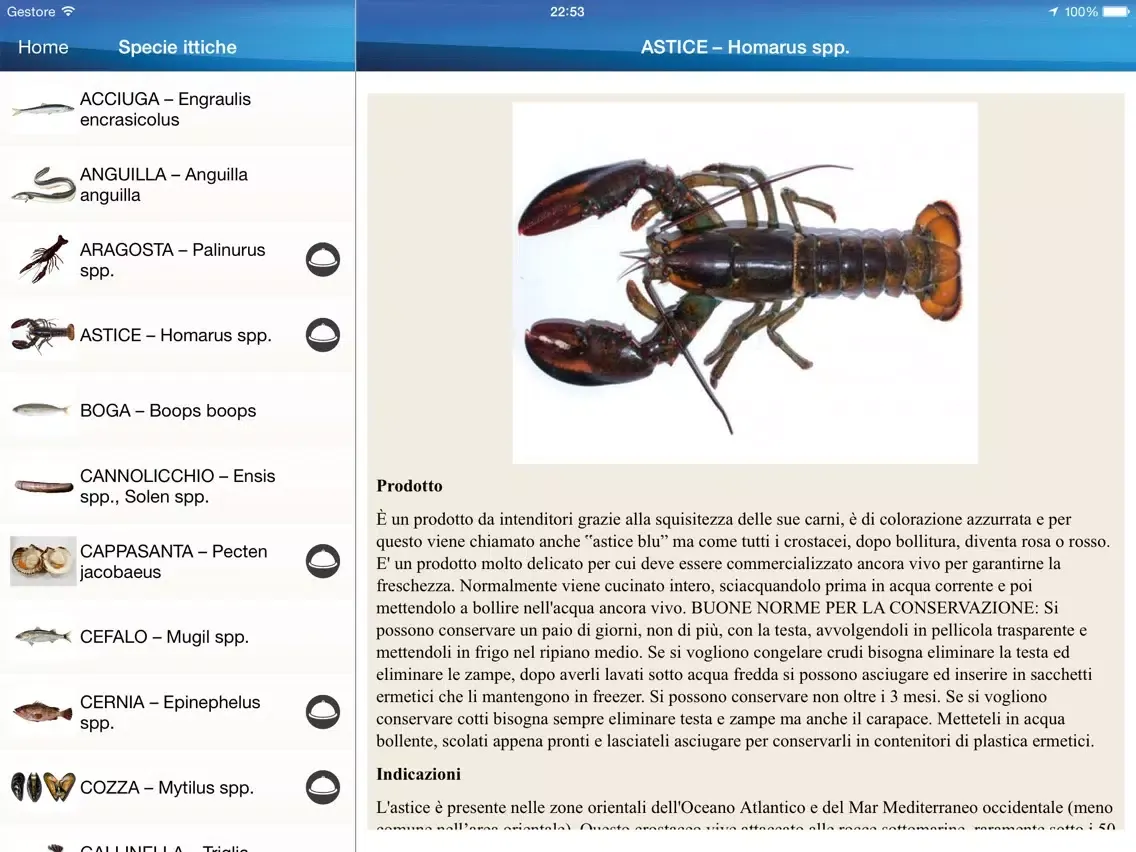
Task: Tap the Wi-Fi status icon
Action: click(68, 11)
